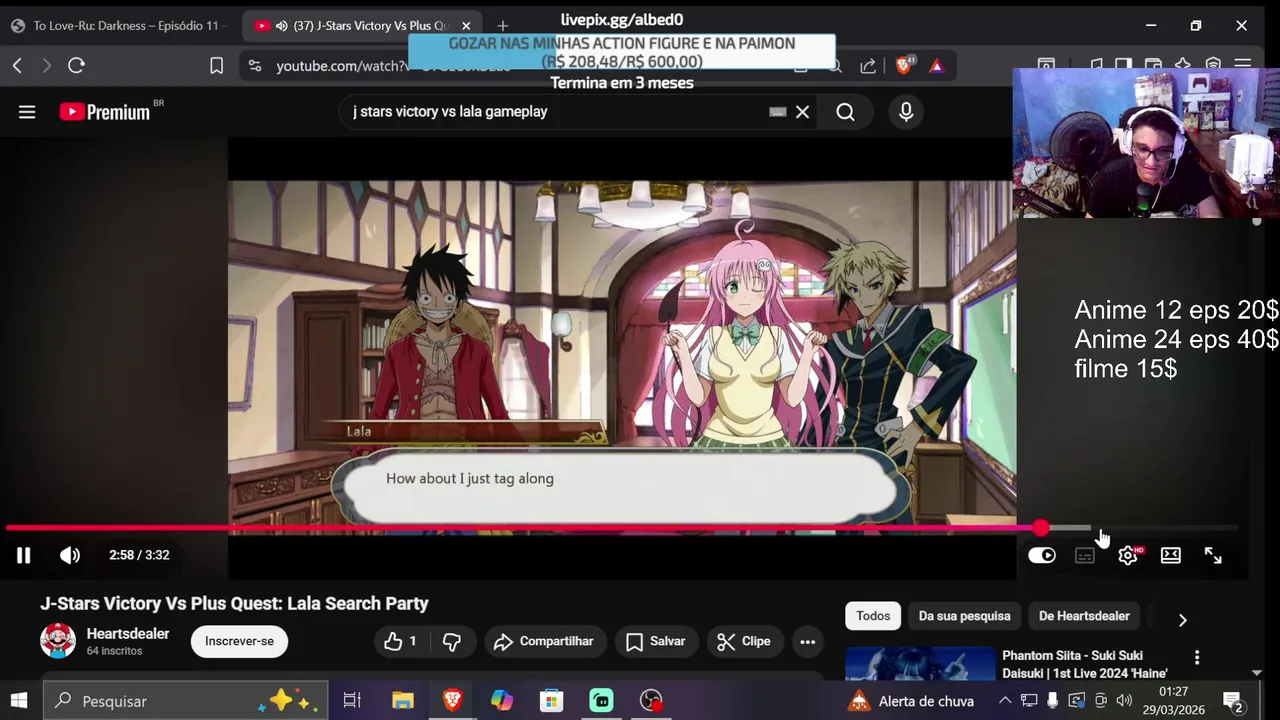Open more actions three-dot menu under video
This screenshot has height=720, width=1280.
pyautogui.click(x=808, y=641)
